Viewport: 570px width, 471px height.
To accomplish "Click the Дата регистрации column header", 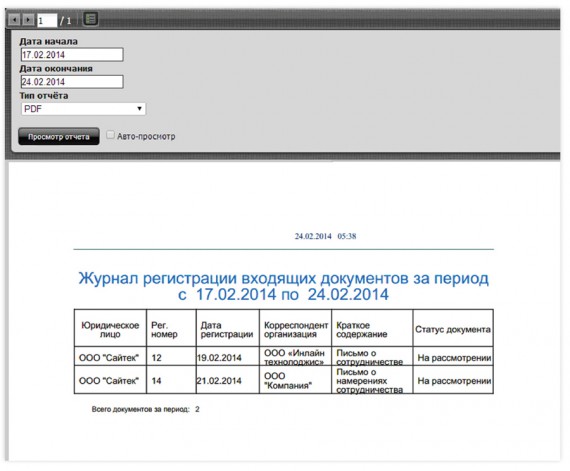I will click(228, 328).
